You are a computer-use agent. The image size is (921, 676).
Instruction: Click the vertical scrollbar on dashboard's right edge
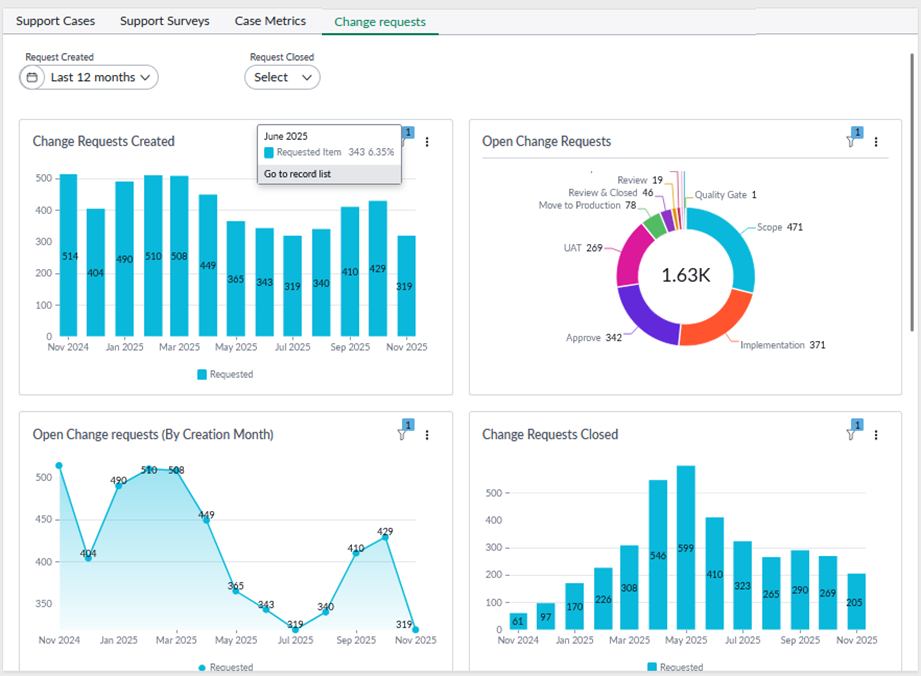(x=911, y=190)
